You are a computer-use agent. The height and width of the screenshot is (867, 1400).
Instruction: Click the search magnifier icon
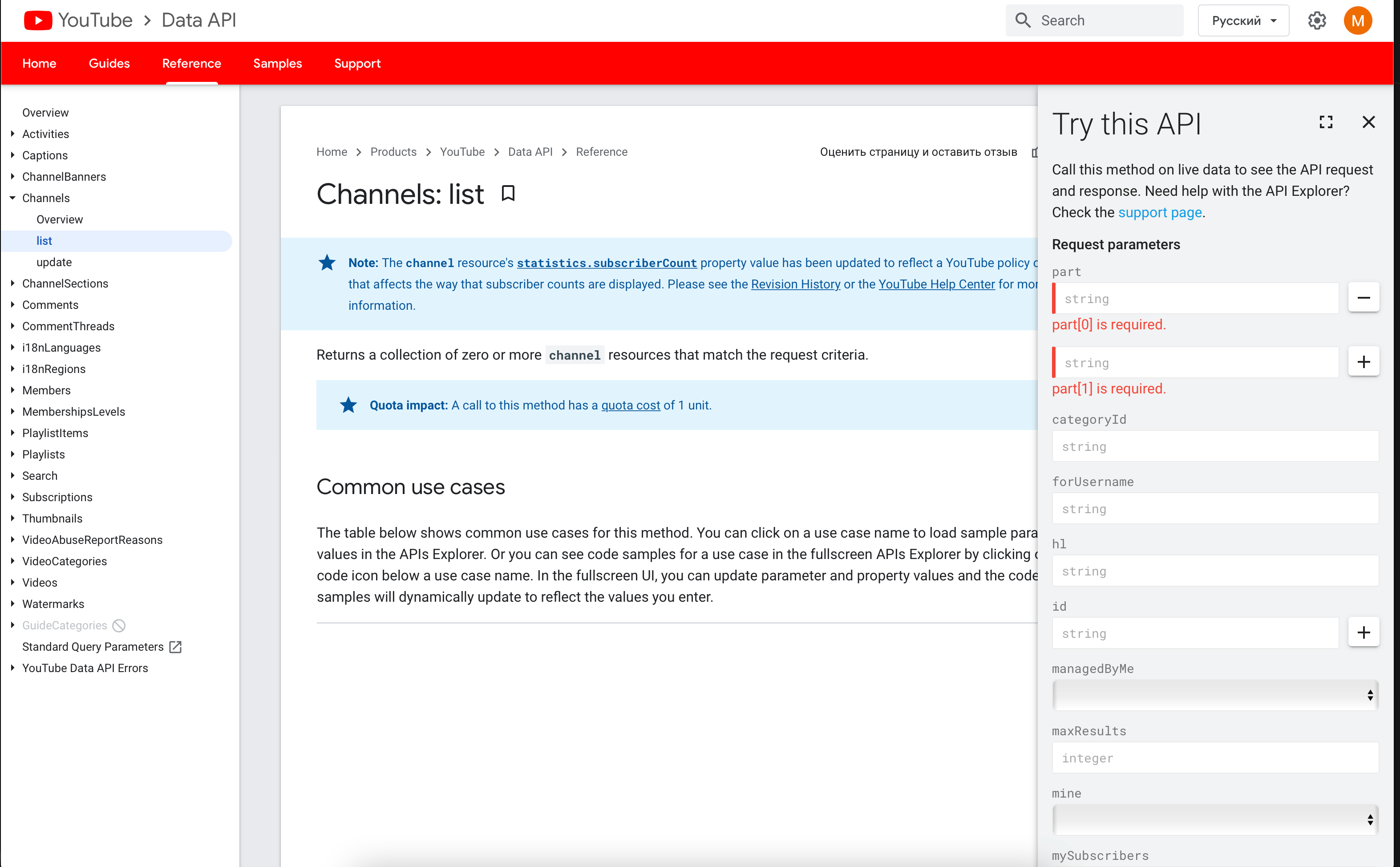(1023, 20)
